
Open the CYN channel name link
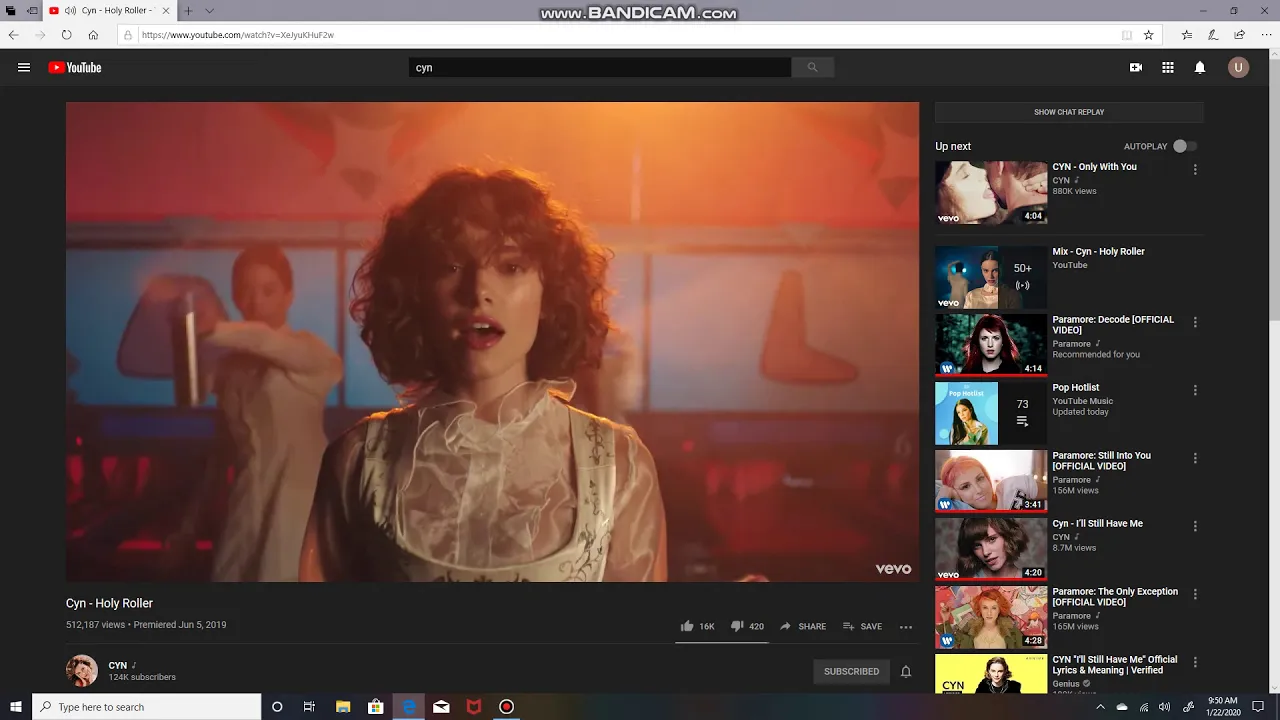tap(118, 665)
